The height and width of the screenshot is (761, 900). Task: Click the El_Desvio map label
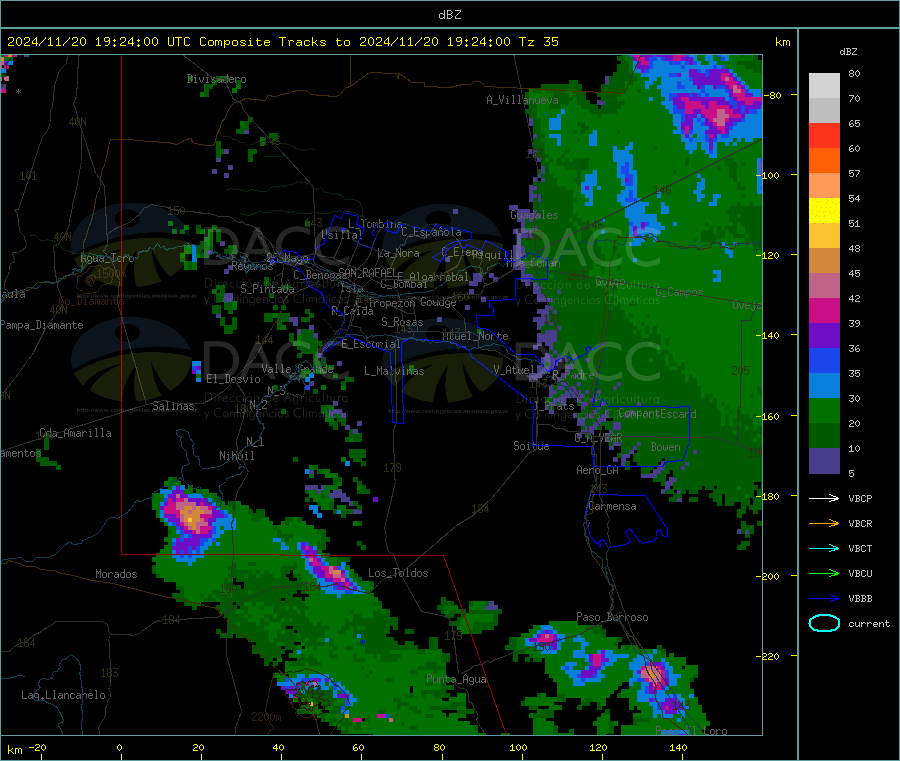click(234, 379)
